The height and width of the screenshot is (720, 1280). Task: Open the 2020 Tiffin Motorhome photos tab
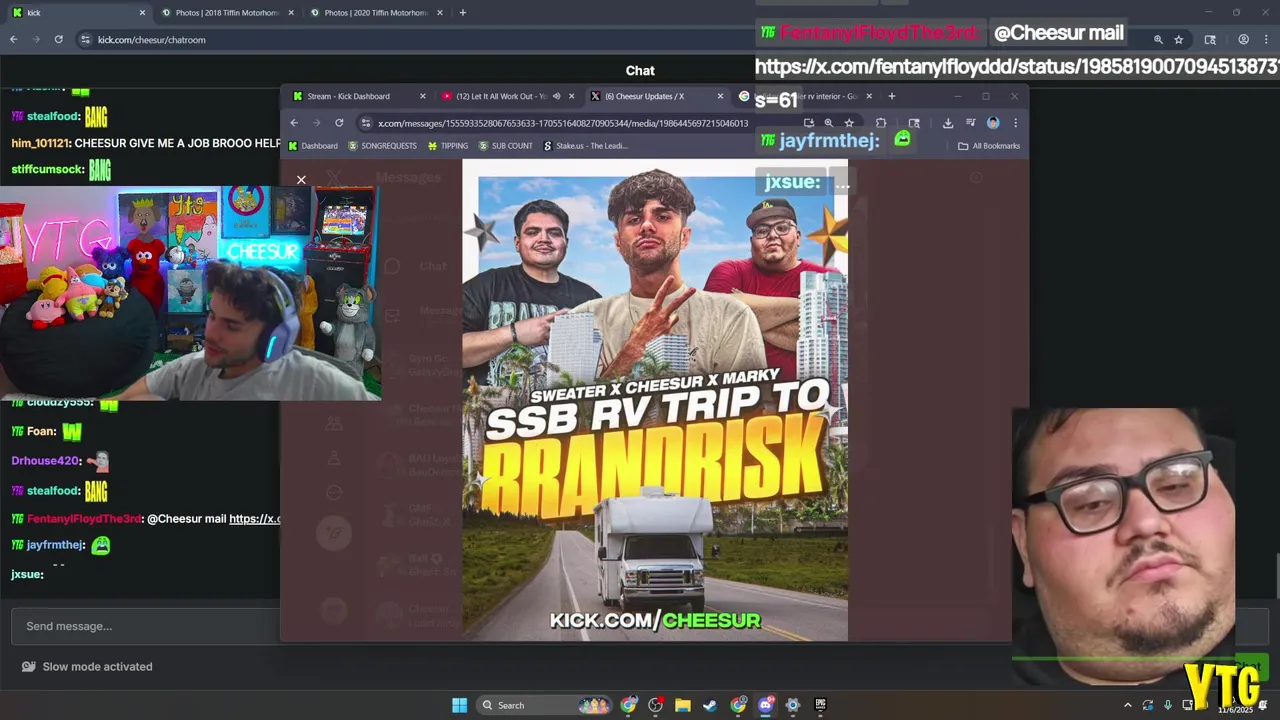[x=376, y=13]
